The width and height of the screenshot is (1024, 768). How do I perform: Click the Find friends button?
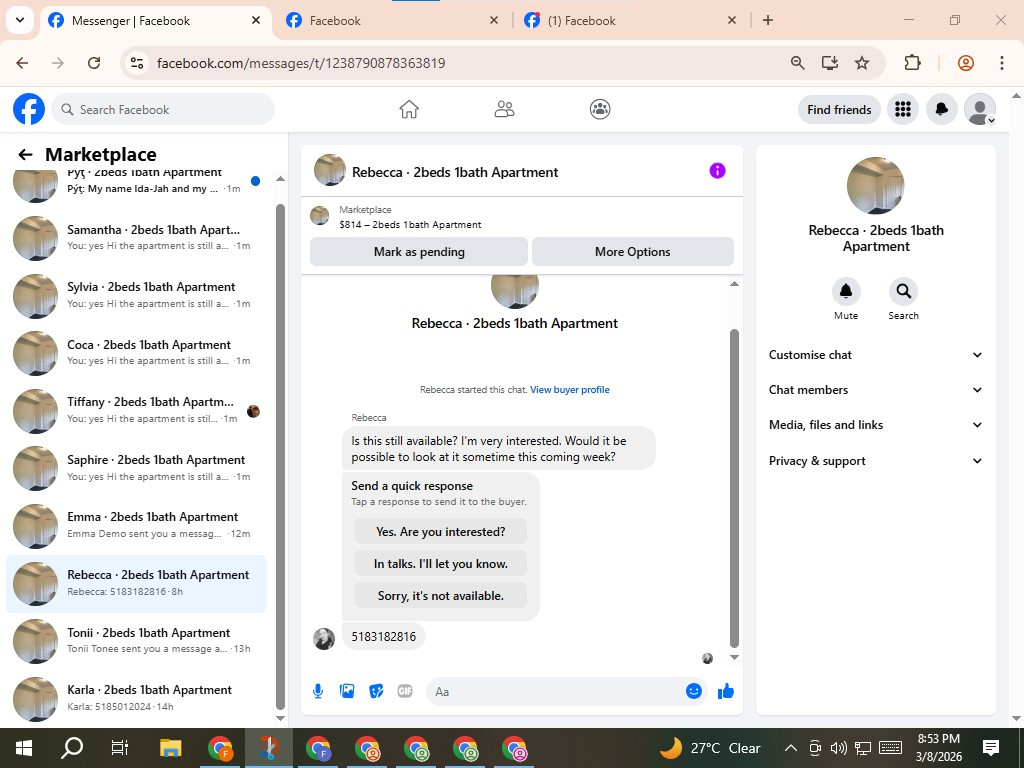(839, 109)
